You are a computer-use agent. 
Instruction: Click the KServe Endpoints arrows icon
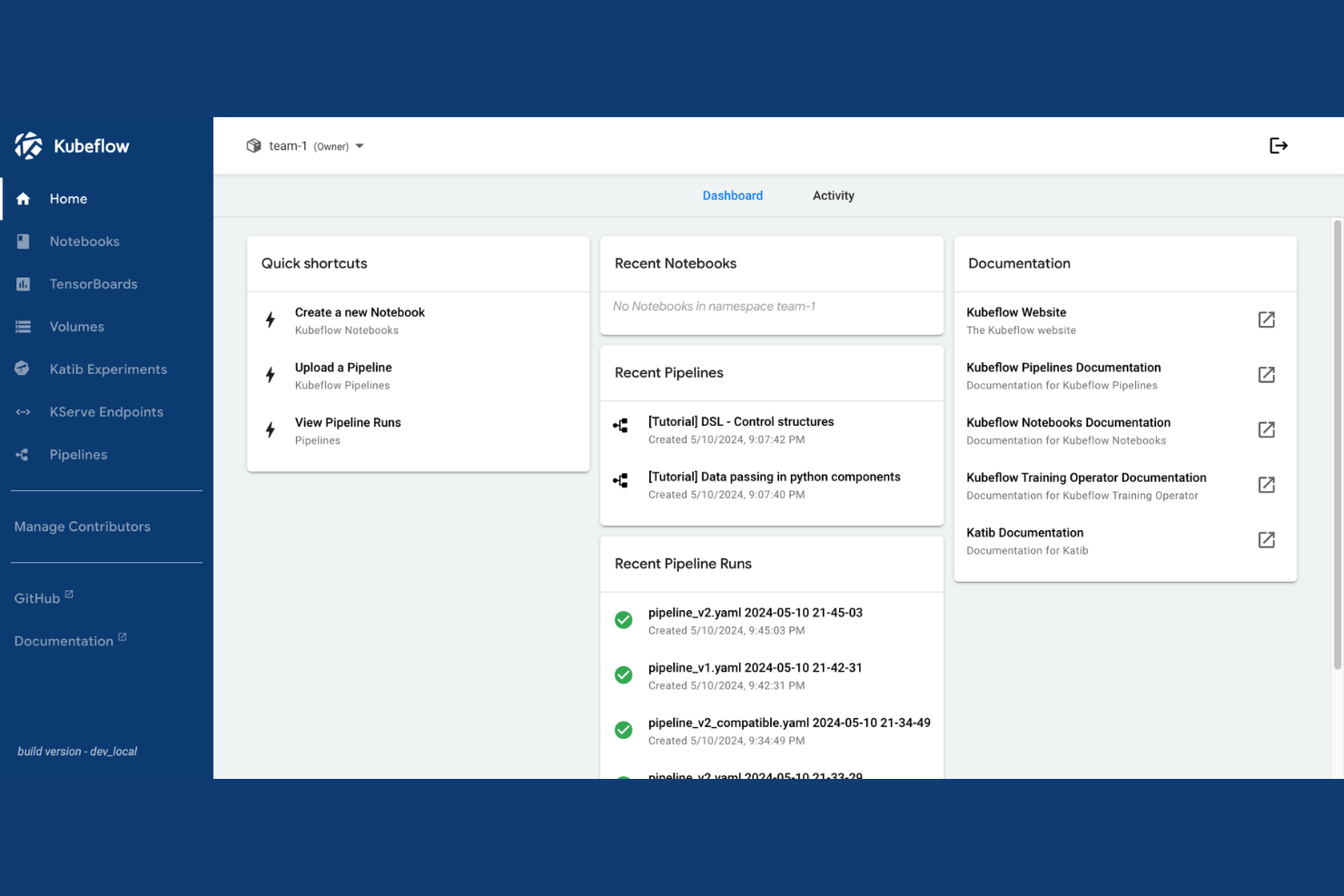24,412
